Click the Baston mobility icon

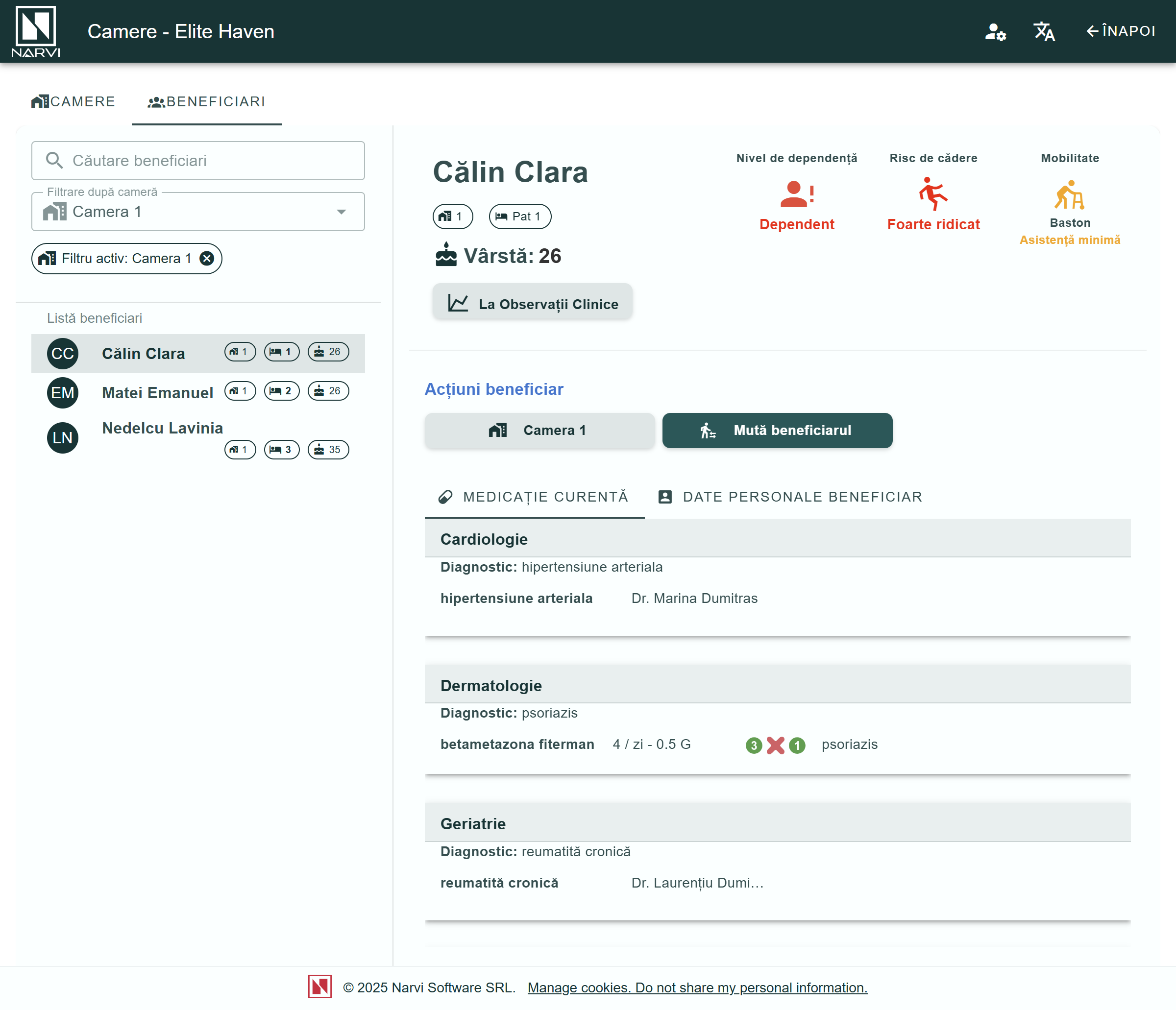1069,194
